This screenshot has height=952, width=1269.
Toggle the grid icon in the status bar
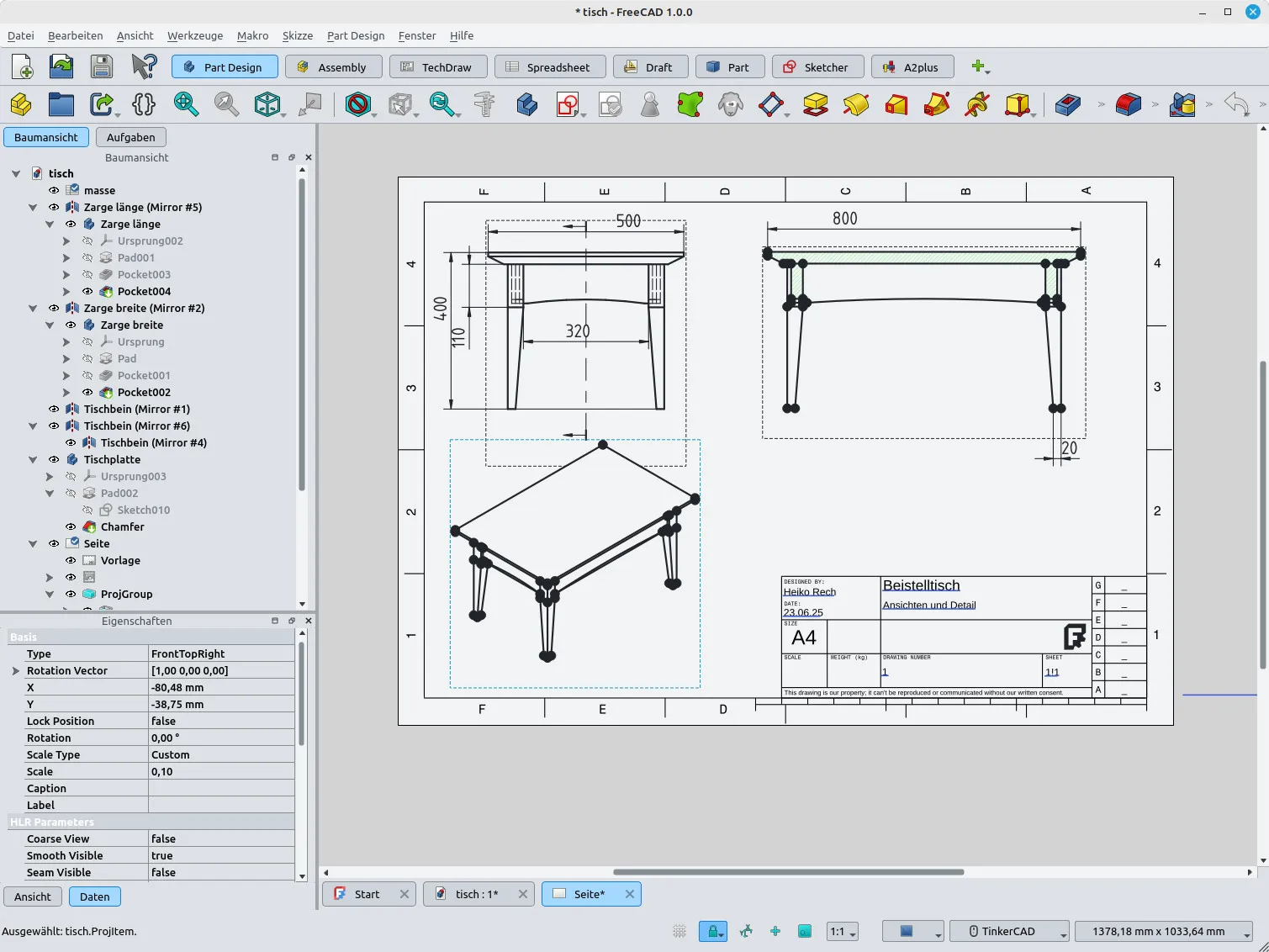click(679, 931)
